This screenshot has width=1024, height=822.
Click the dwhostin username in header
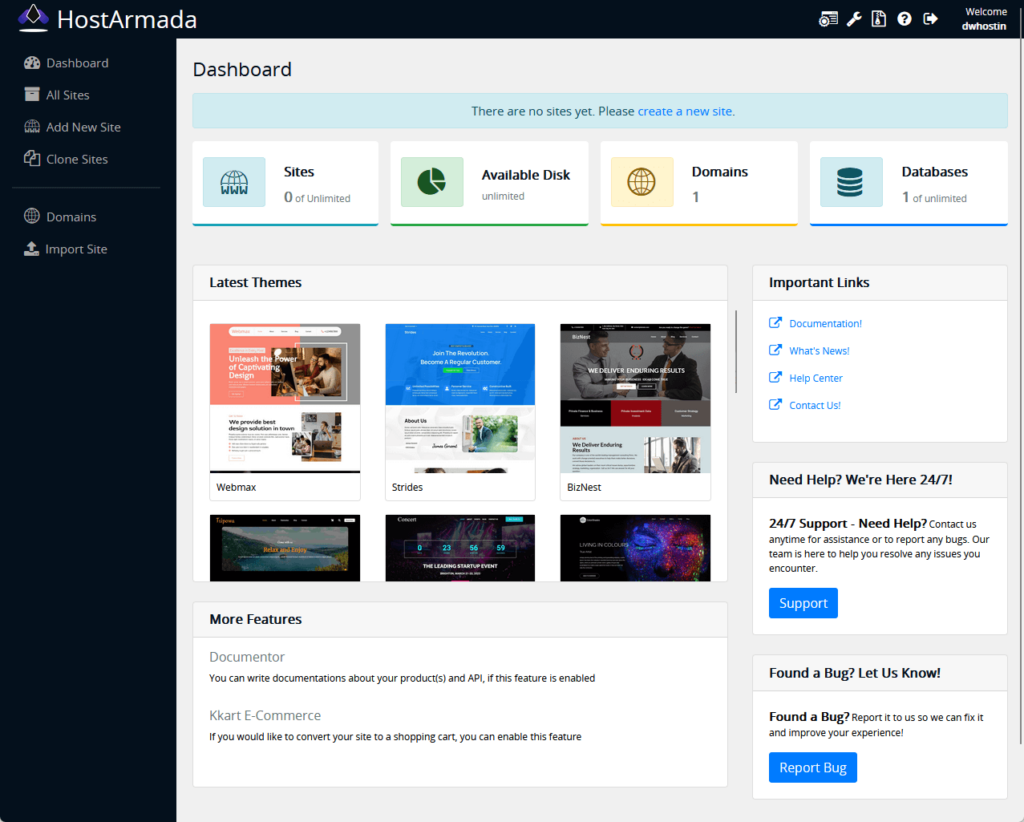click(984, 26)
